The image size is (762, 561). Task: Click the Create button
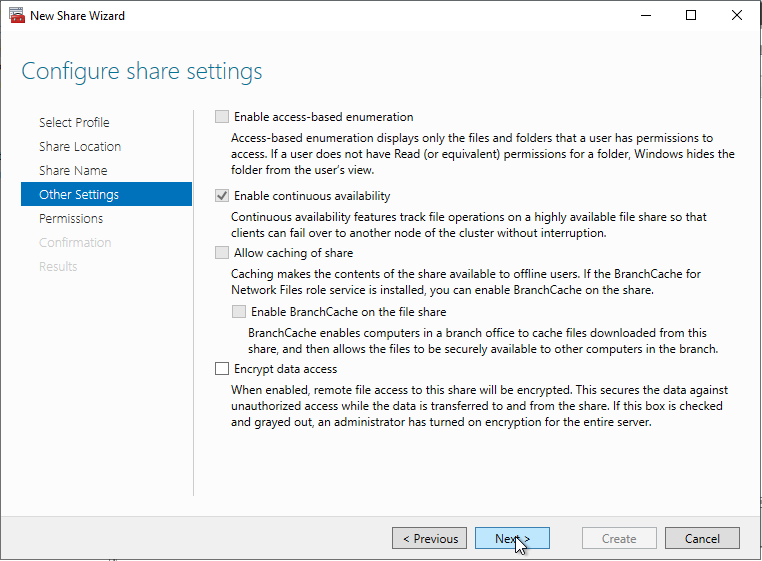coord(619,538)
